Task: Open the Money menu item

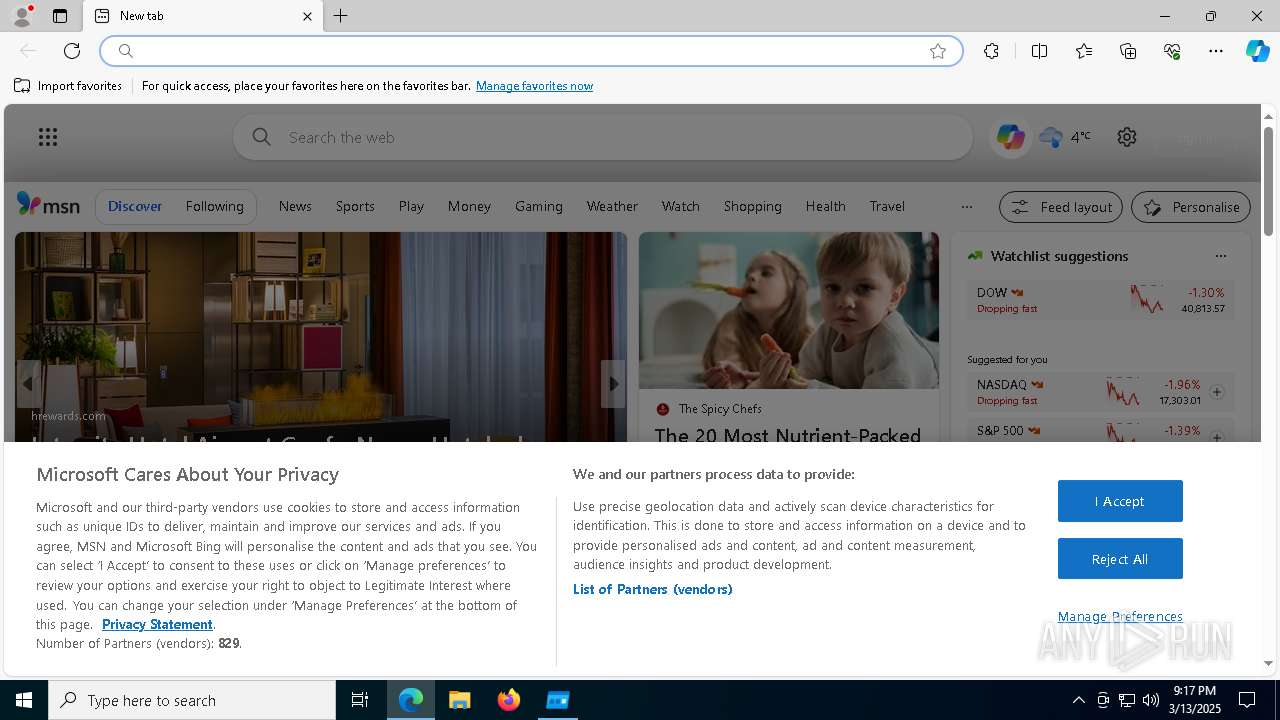Action: click(x=469, y=206)
